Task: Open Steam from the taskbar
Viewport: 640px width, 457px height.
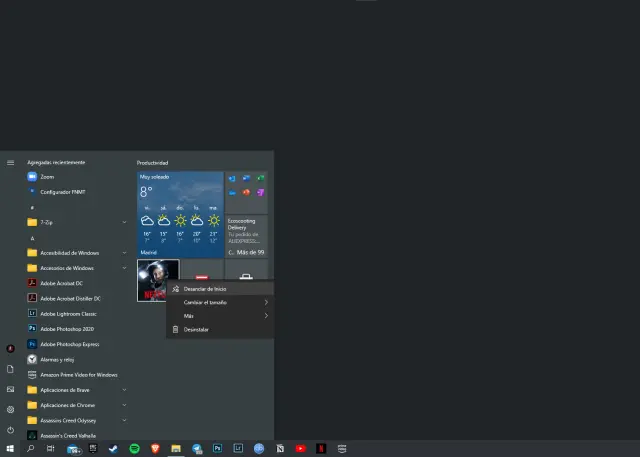Action: pyautogui.click(x=113, y=449)
